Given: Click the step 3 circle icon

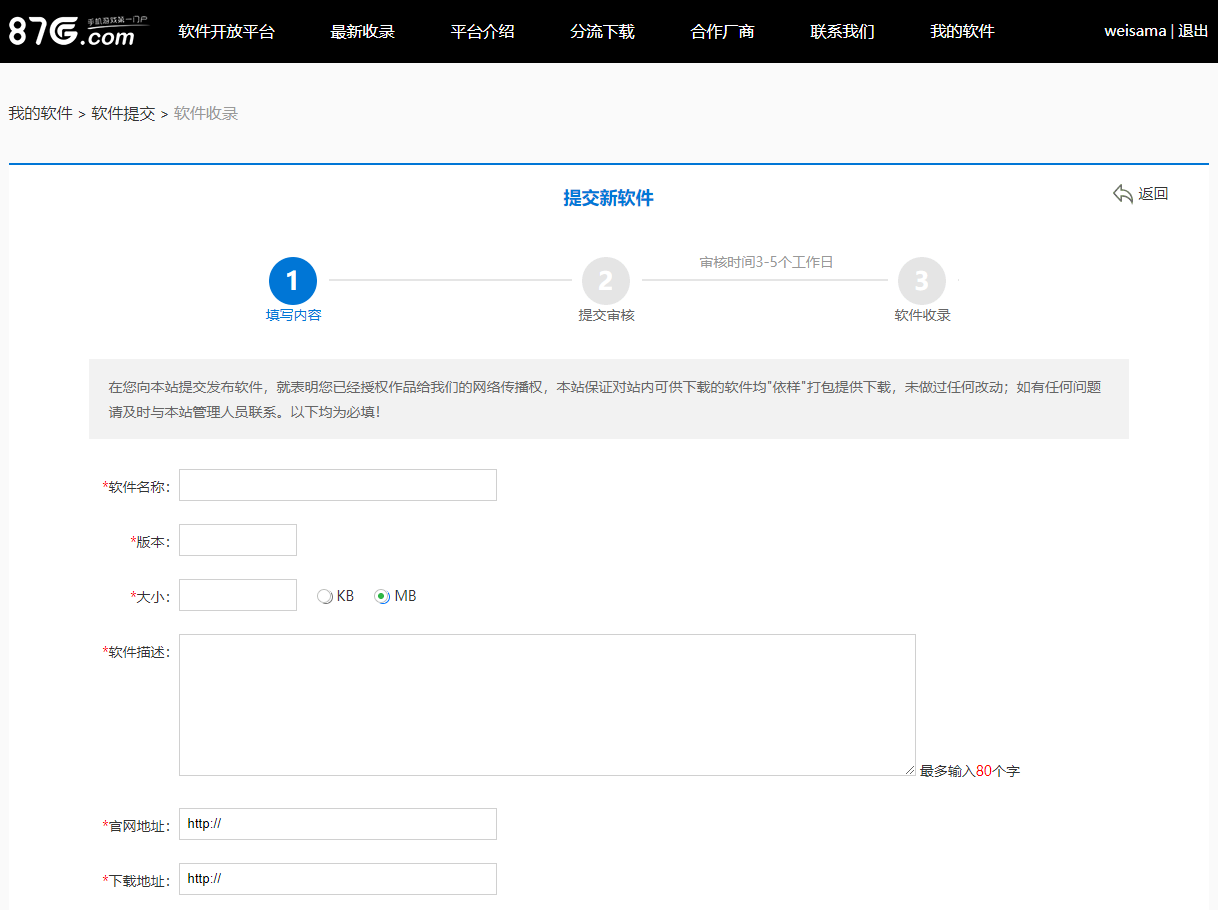Looking at the screenshot, I should (921, 281).
